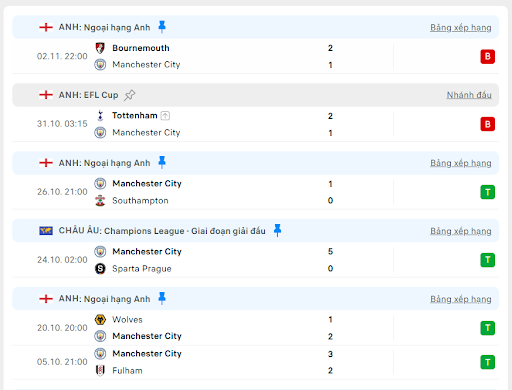This screenshot has width=512, height=390.
Task: Click the Bournemouth club crest
Action: pos(100,48)
